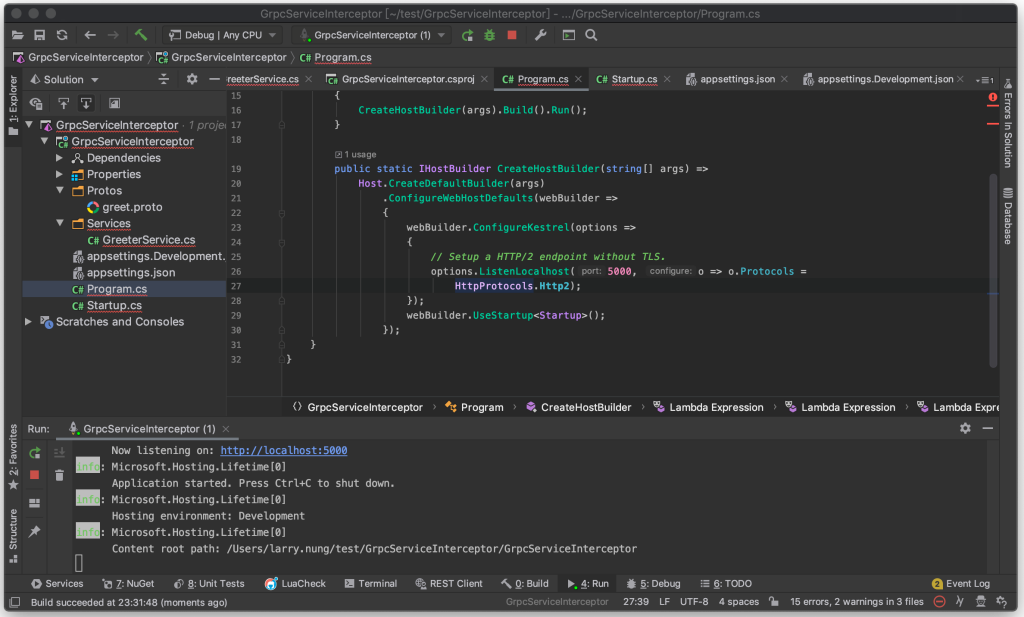Open the Errors In Solution side panel
This screenshot has width=1024, height=617.
pyautogui.click(x=1008, y=124)
